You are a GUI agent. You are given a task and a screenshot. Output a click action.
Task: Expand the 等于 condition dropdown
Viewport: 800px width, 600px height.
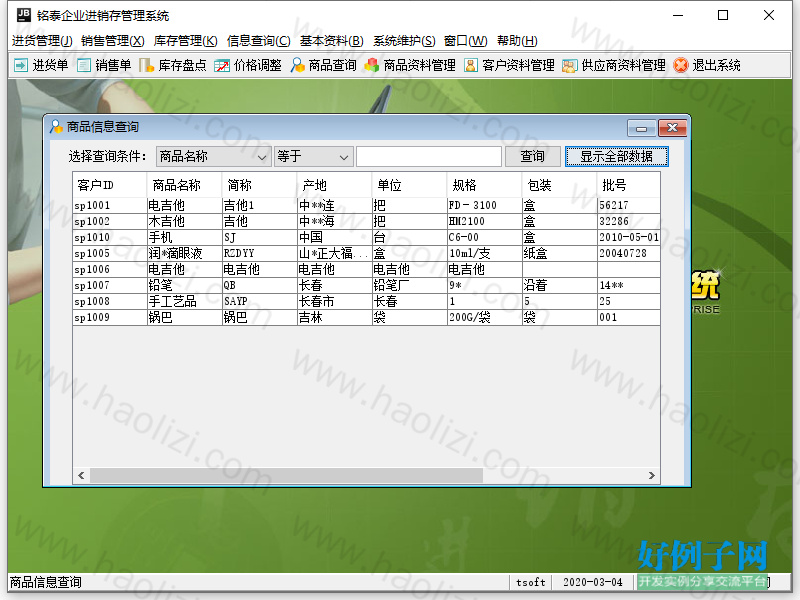344,157
